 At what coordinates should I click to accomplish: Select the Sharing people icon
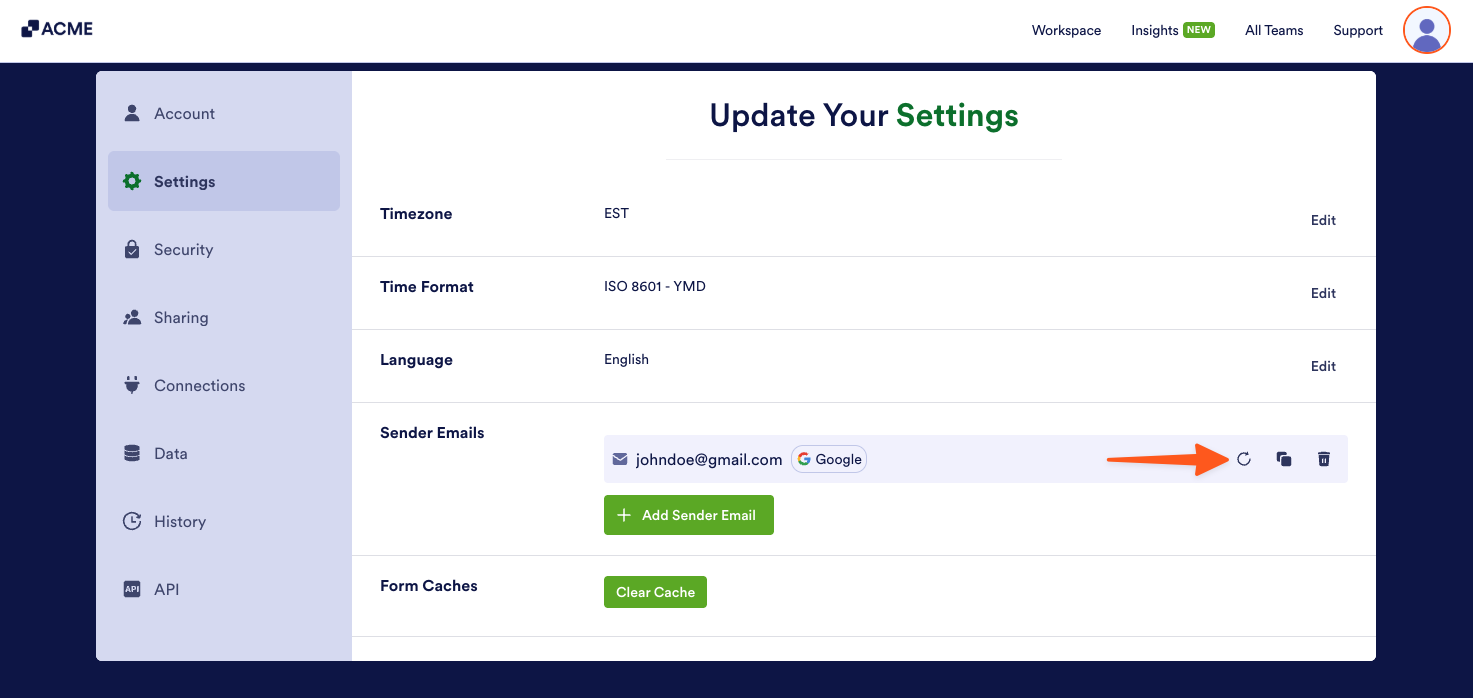coord(132,317)
